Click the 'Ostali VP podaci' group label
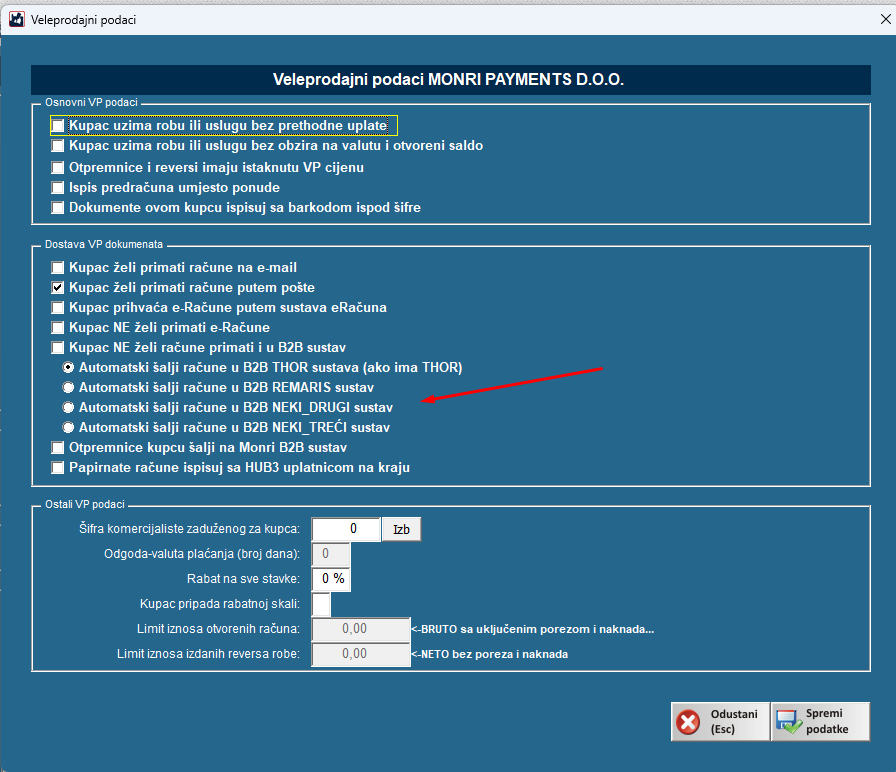896x772 pixels. point(85,505)
